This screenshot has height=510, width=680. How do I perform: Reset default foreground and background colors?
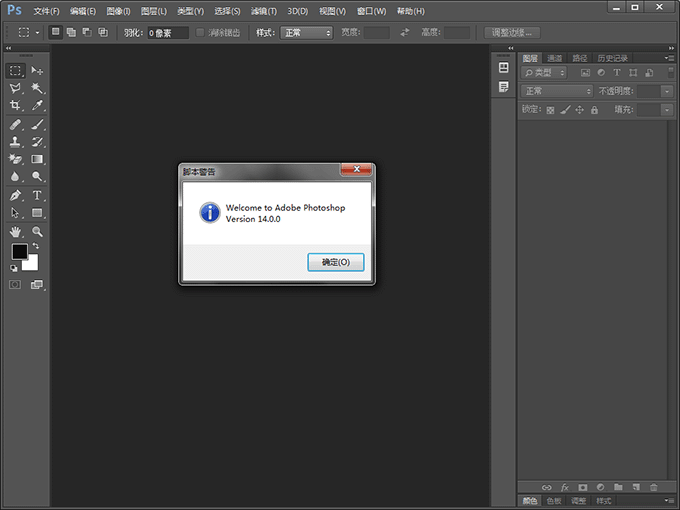point(14,268)
